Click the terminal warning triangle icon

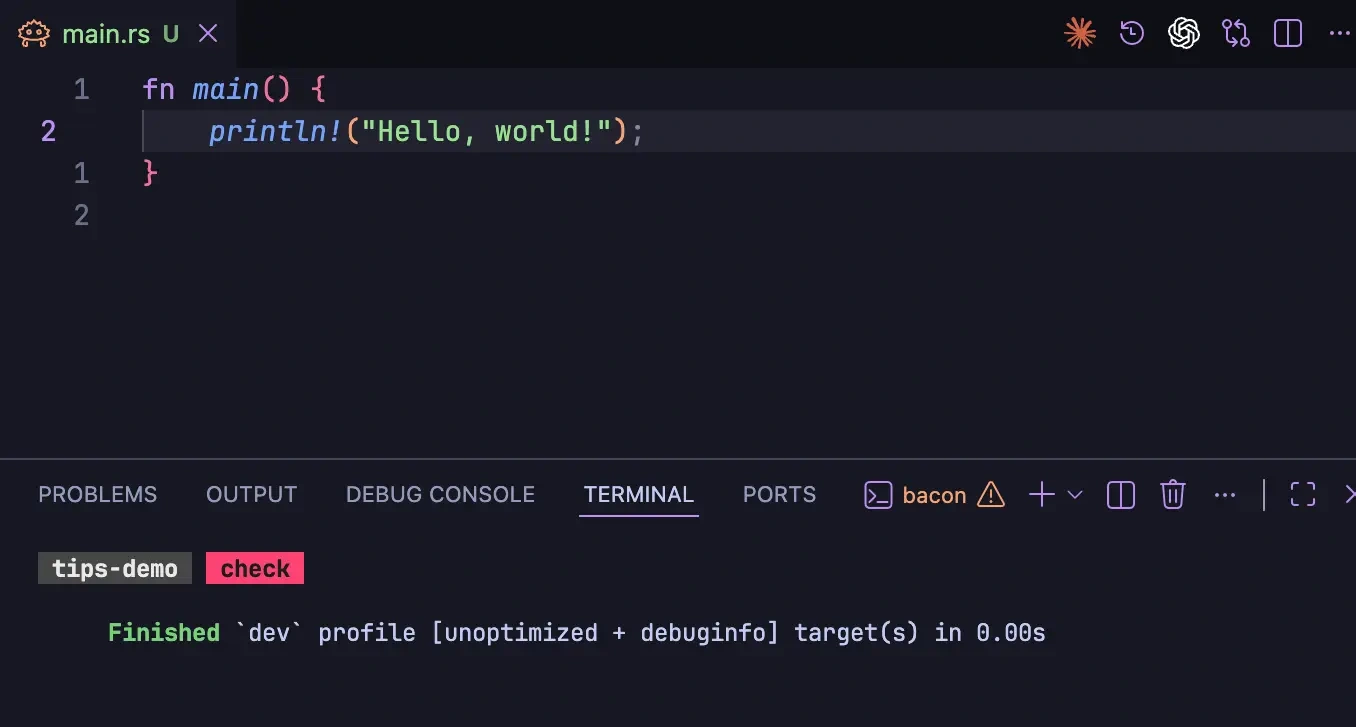[990, 495]
